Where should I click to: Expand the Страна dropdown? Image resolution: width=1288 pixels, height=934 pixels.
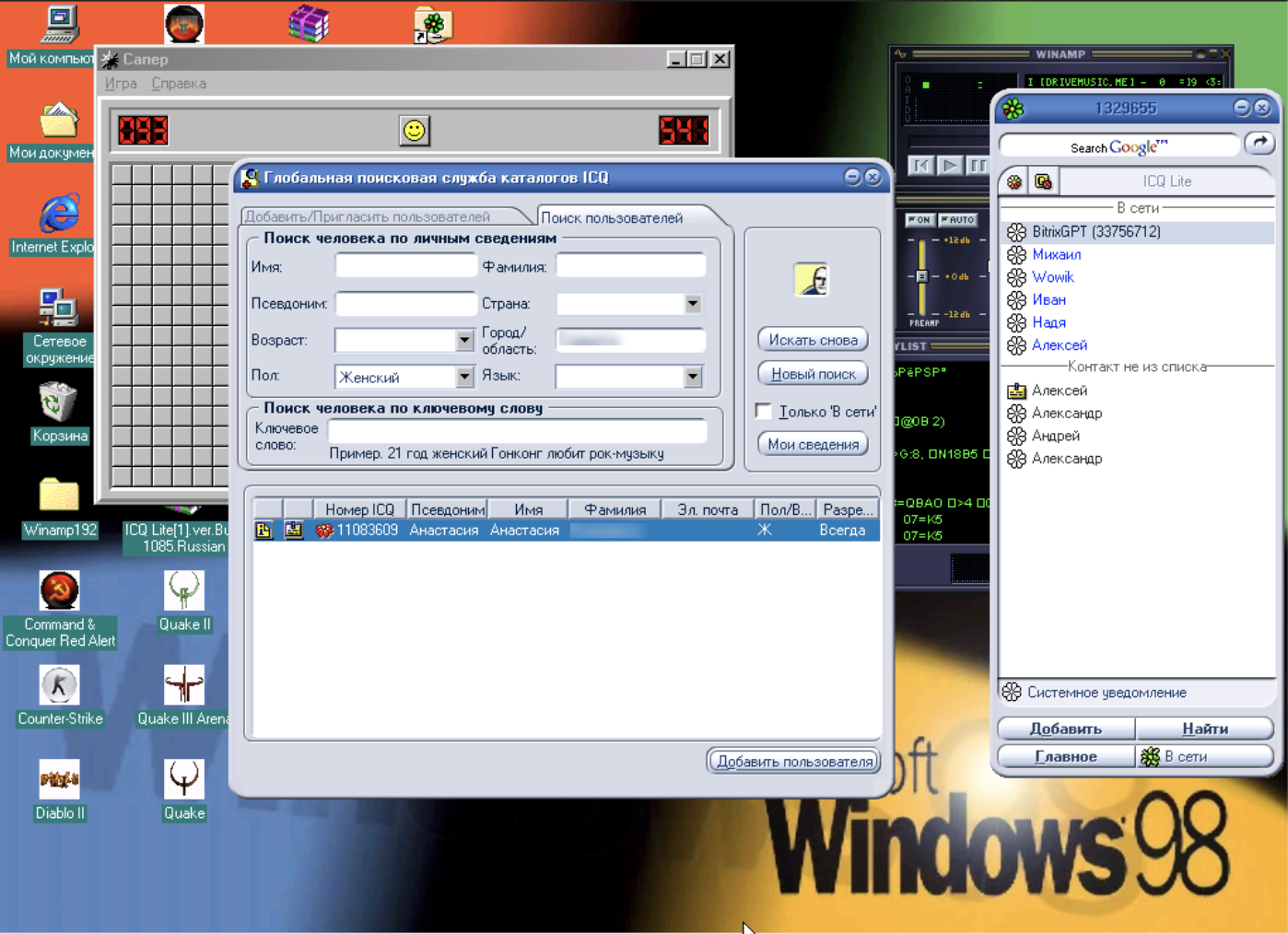click(x=693, y=304)
